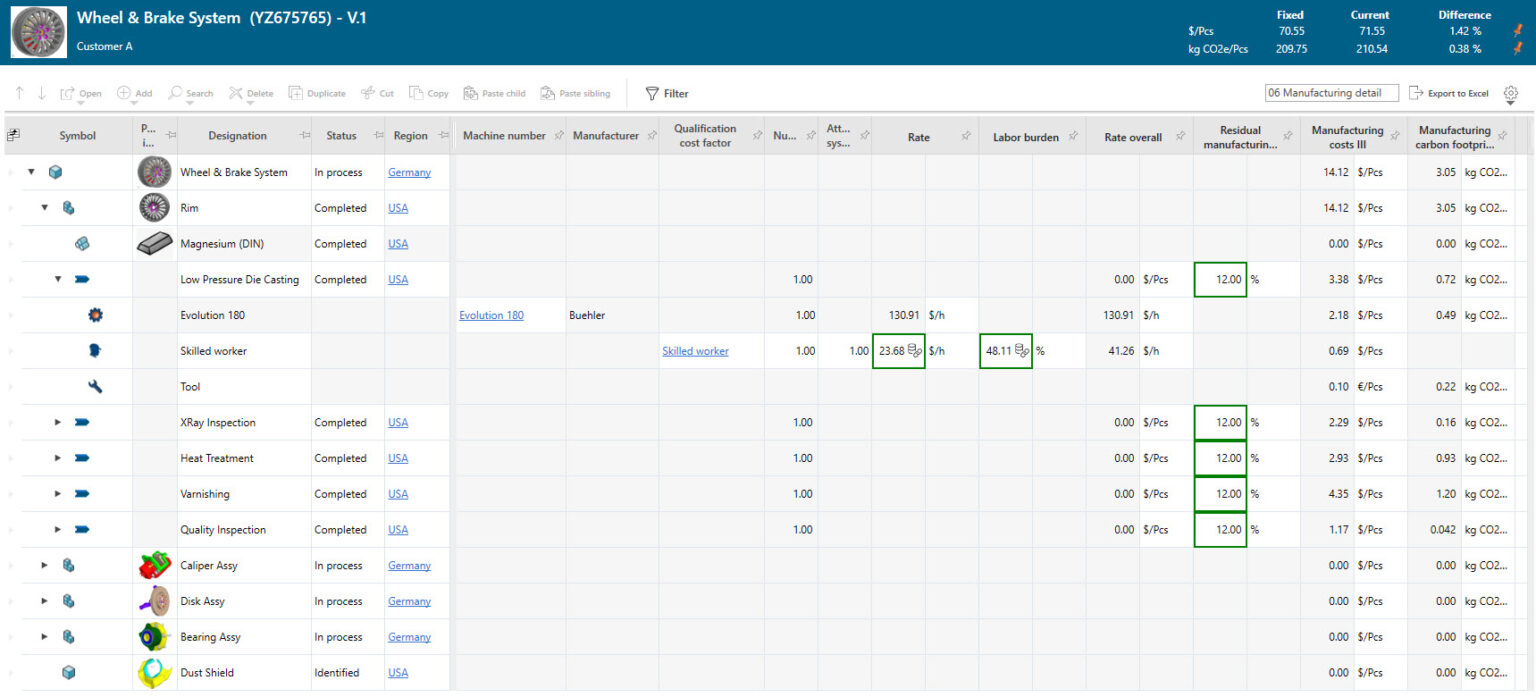The width and height of the screenshot is (1536, 697).
Task: Click the Duplicate icon in the toolbar
Action: click(294, 92)
